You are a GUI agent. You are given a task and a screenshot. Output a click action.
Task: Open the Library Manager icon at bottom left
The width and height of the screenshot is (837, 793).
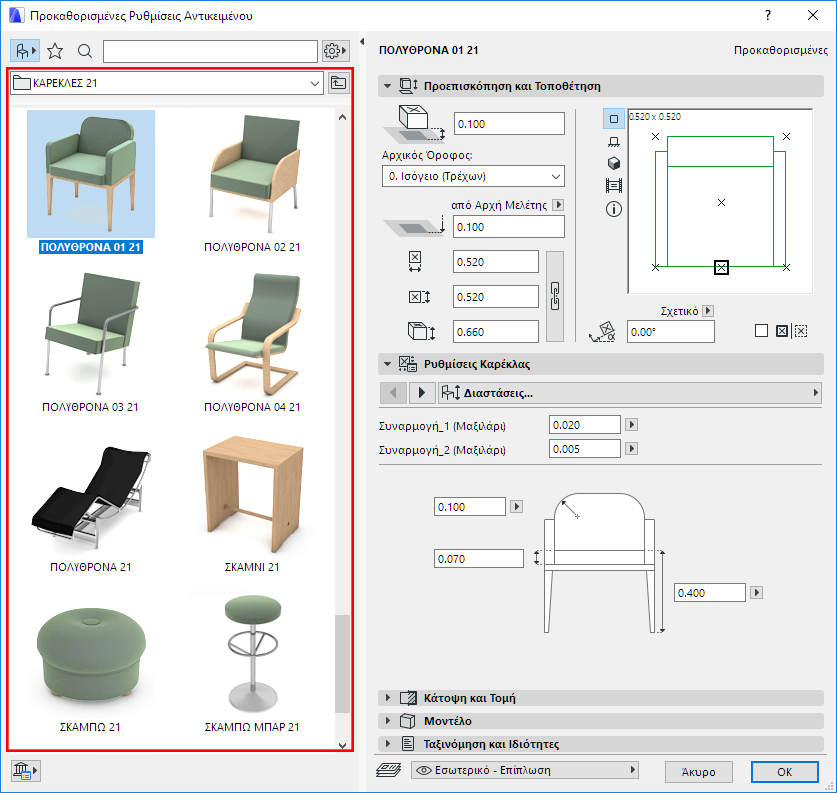click(24, 770)
